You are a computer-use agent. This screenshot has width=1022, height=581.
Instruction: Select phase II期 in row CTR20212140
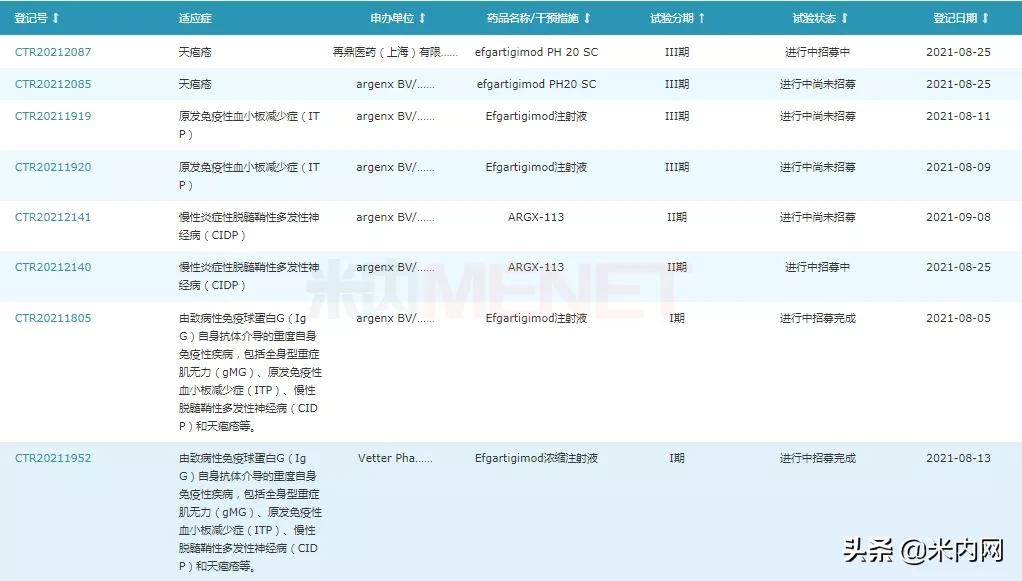[677, 267]
